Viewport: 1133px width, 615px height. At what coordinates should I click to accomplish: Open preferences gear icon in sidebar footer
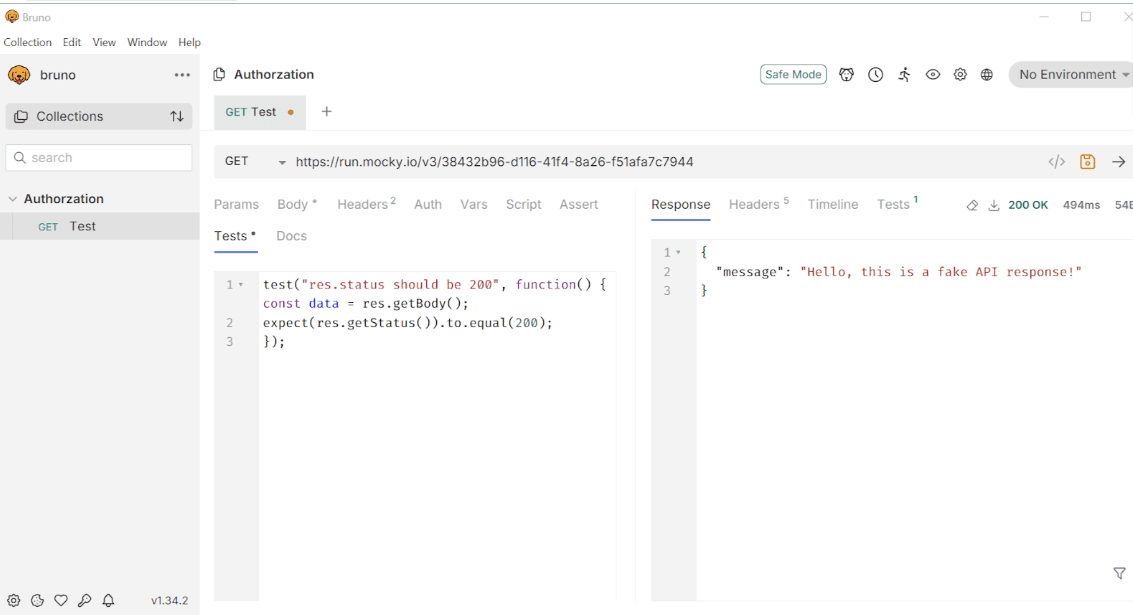[14, 600]
